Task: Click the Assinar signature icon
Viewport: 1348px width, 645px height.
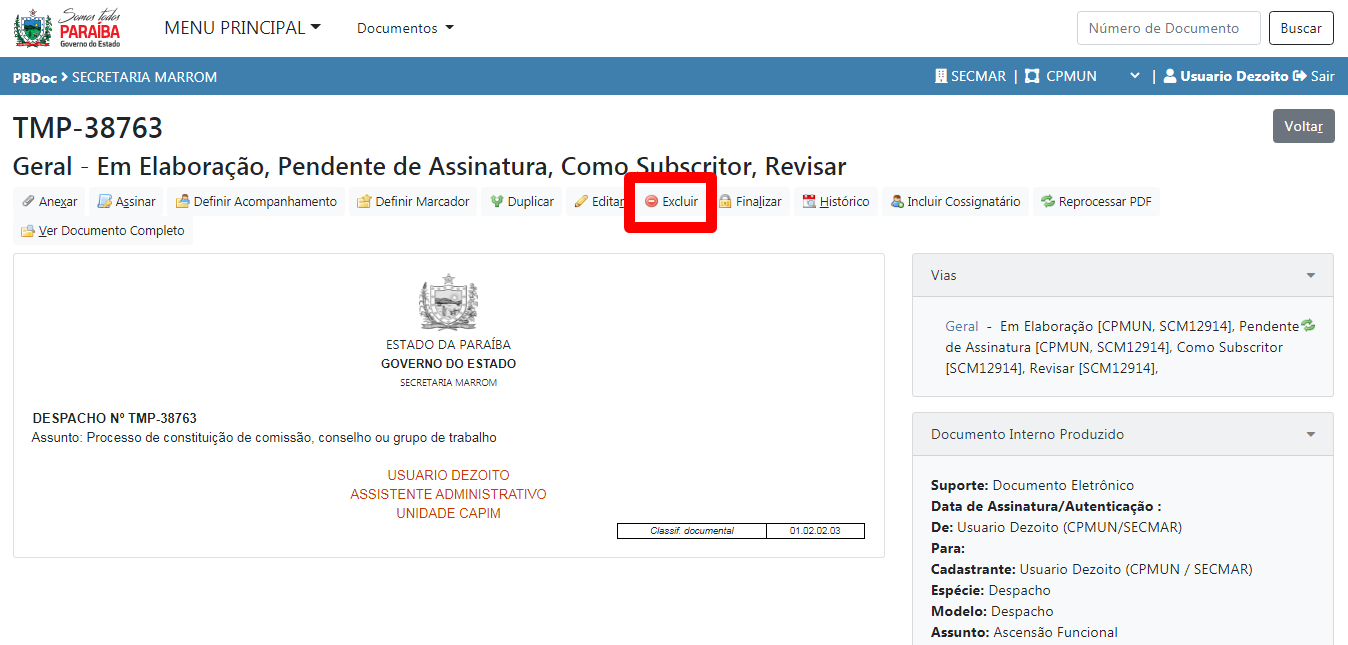Action: click(104, 202)
